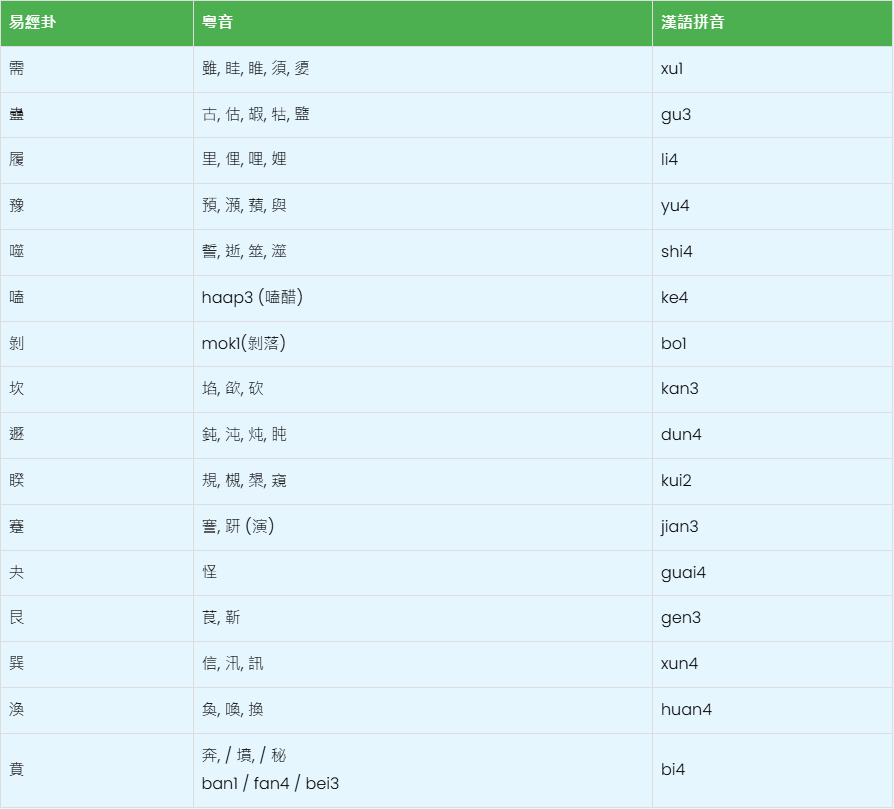The width and height of the screenshot is (894, 809).
Task: Click the hexagram 夬 in the guai4 row
Action: pyautogui.click(x=17, y=572)
